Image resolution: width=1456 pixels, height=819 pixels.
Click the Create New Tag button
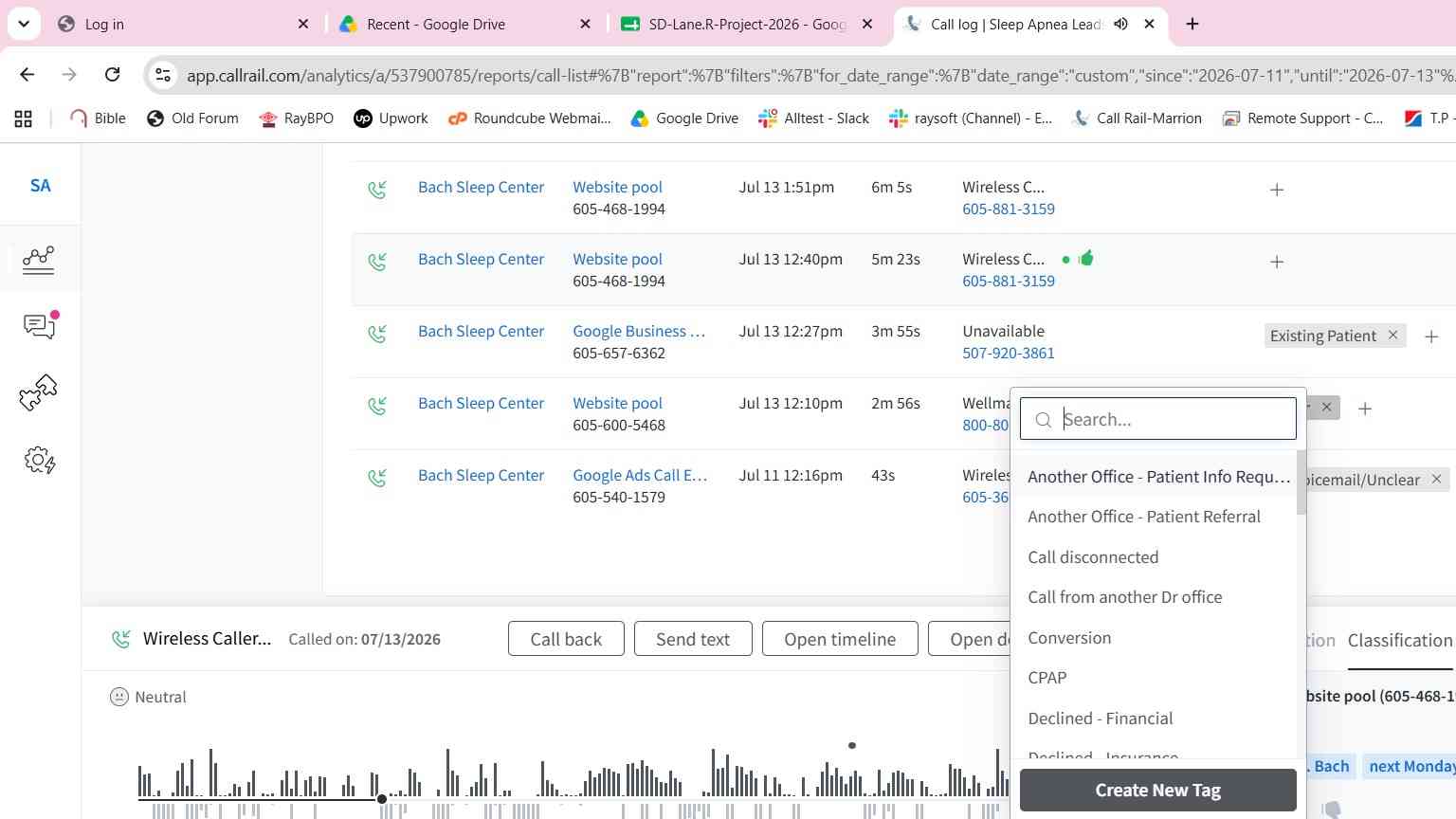point(1157,790)
